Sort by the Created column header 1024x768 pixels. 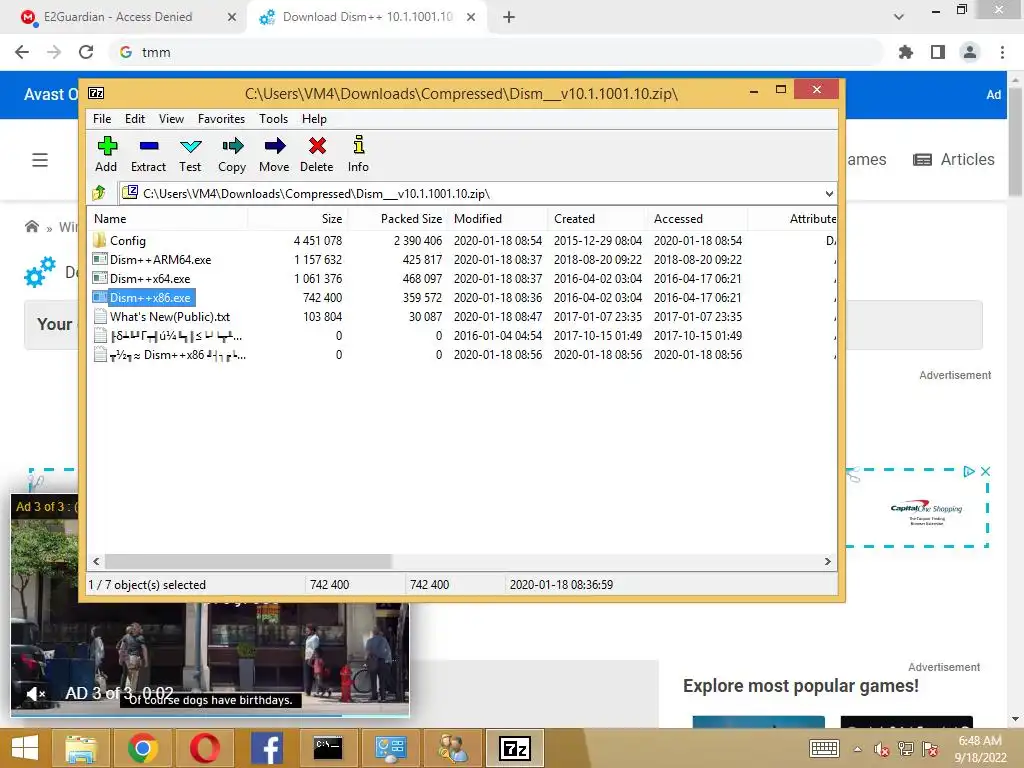pyautogui.click(x=598, y=219)
